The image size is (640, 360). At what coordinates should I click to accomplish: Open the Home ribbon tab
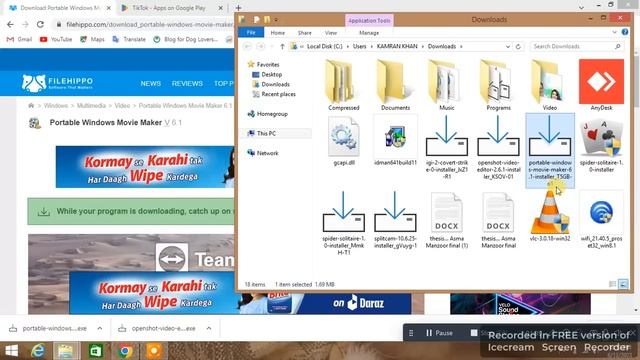click(278, 33)
